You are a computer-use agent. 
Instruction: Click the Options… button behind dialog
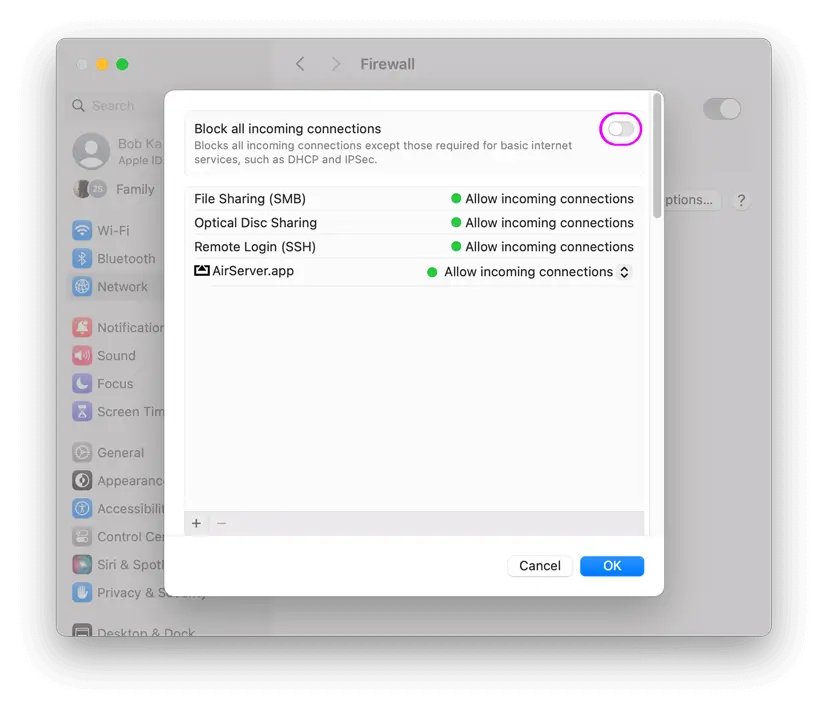click(692, 200)
